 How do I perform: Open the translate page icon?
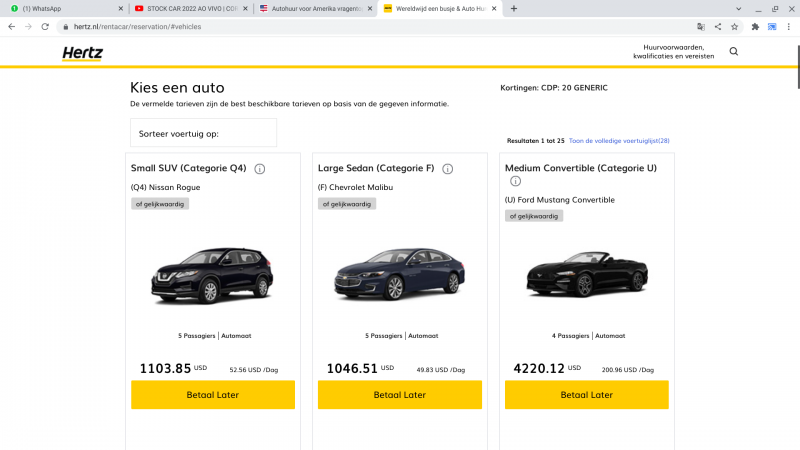click(701, 26)
